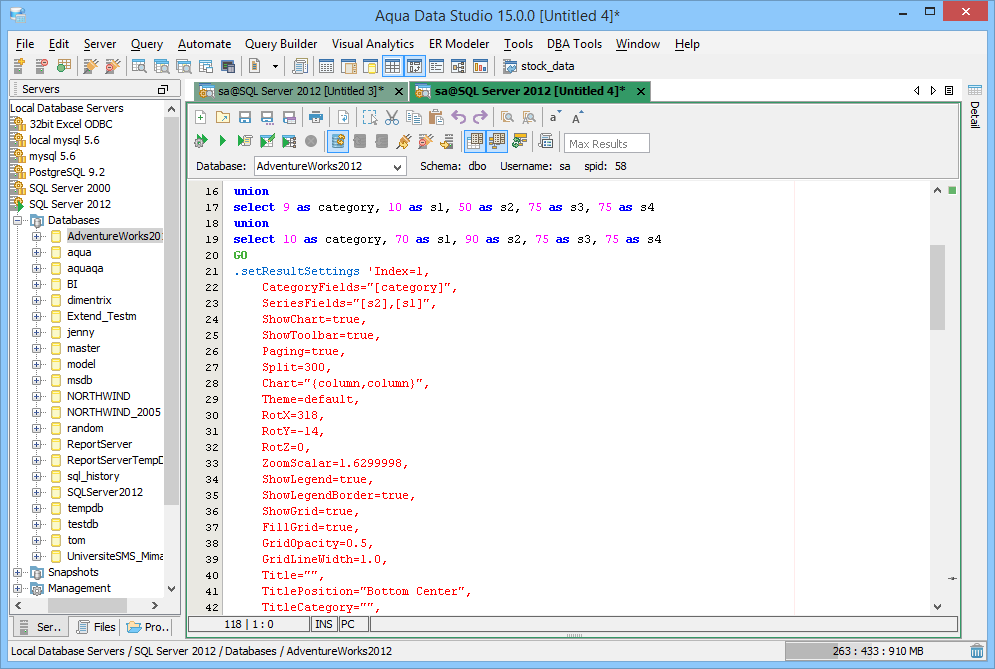Collapse the Databases tree node
This screenshot has width=995, height=669.
tap(18, 220)
